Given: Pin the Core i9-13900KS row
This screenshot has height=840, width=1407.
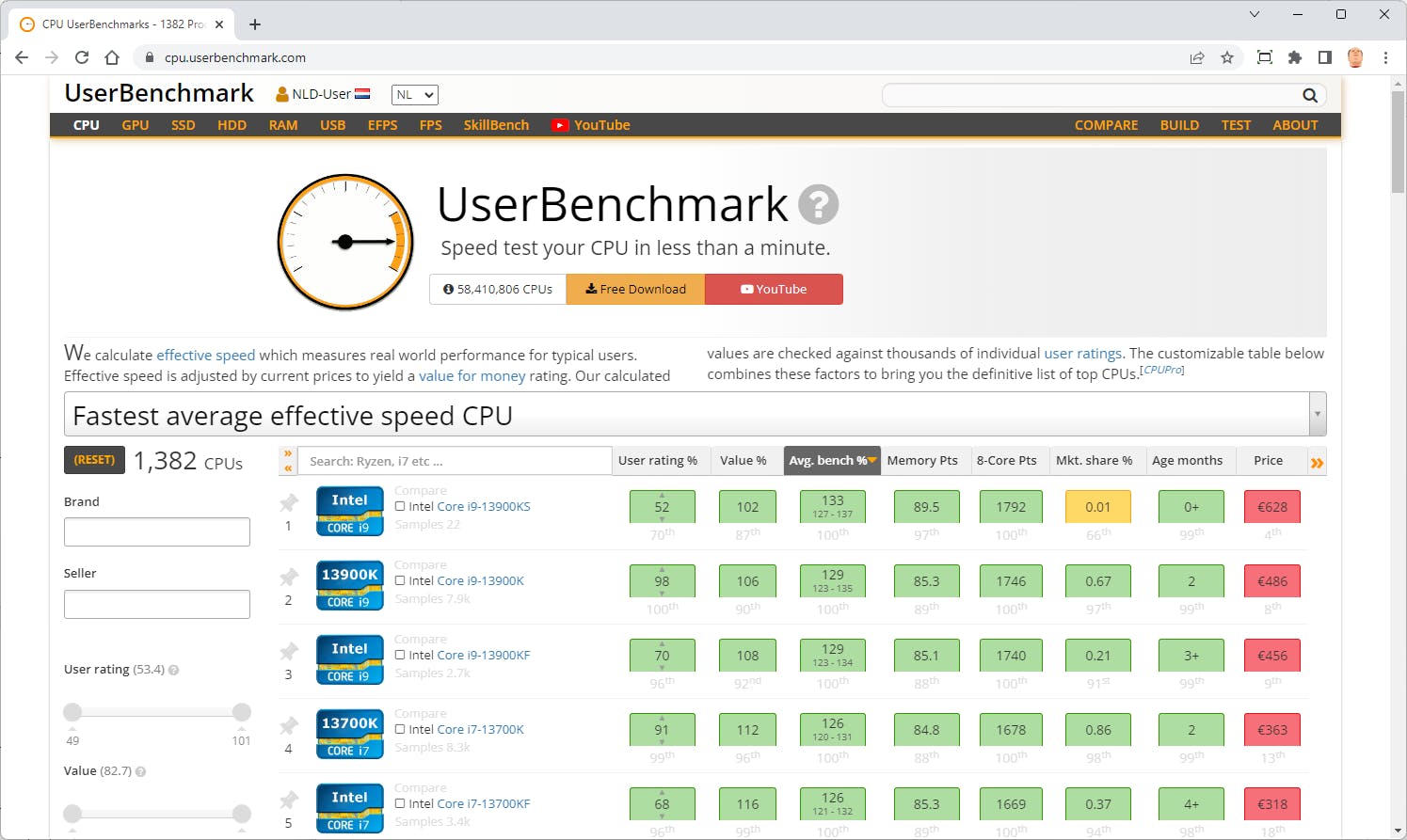Looking at the screenshot, I should [289, 503].
